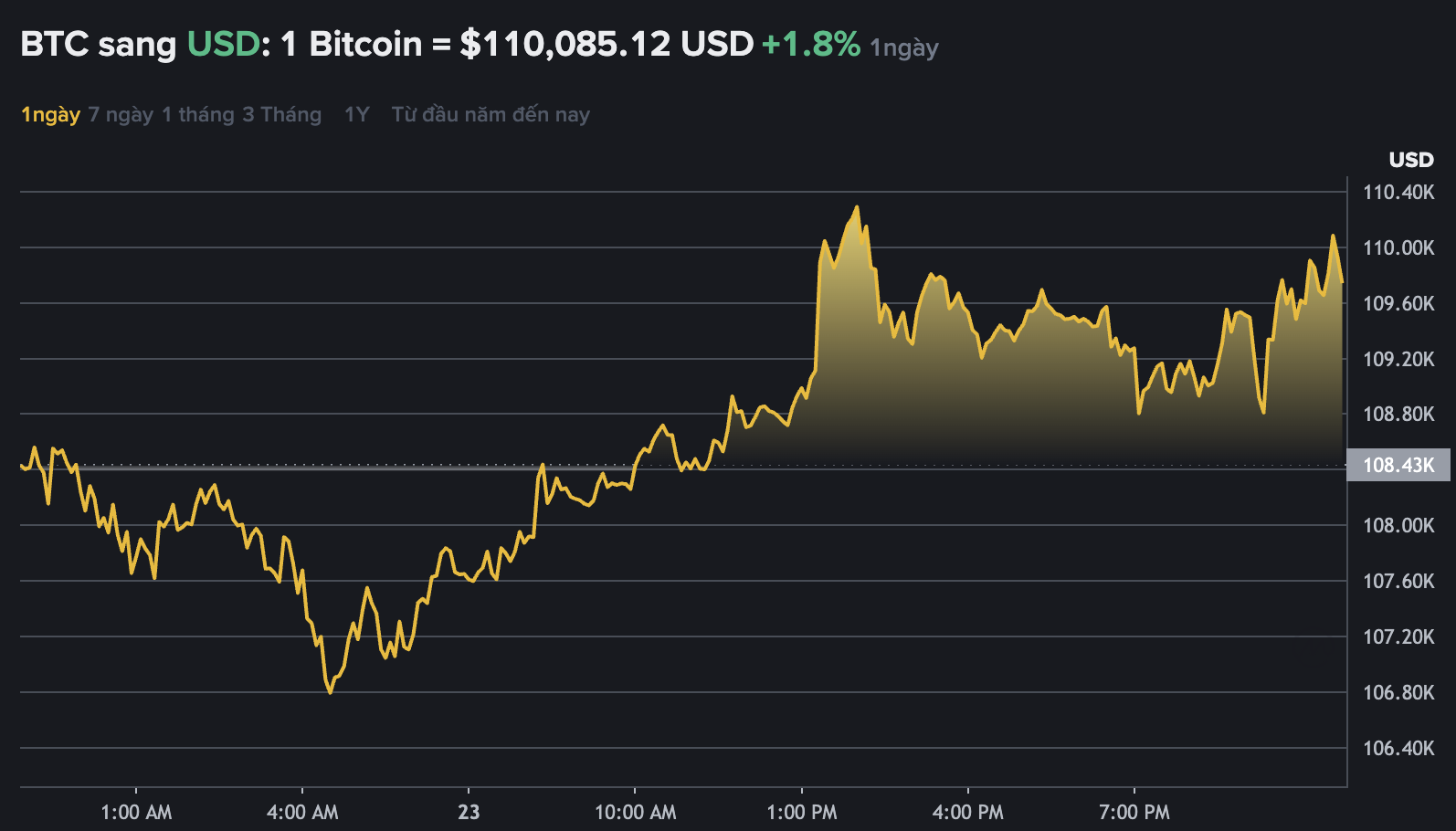This screenshot has width=1456, height=831.
Task: Click the $110,085.12 price in the heading
Action: 564,44
